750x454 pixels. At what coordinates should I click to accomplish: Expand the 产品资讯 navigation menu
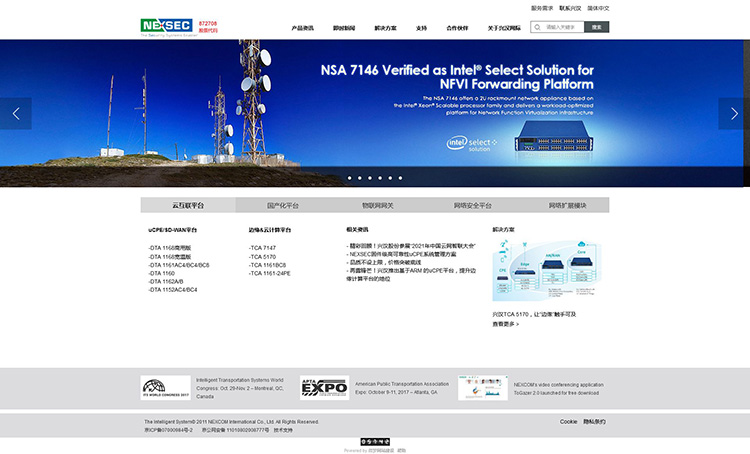click(302, 28)
